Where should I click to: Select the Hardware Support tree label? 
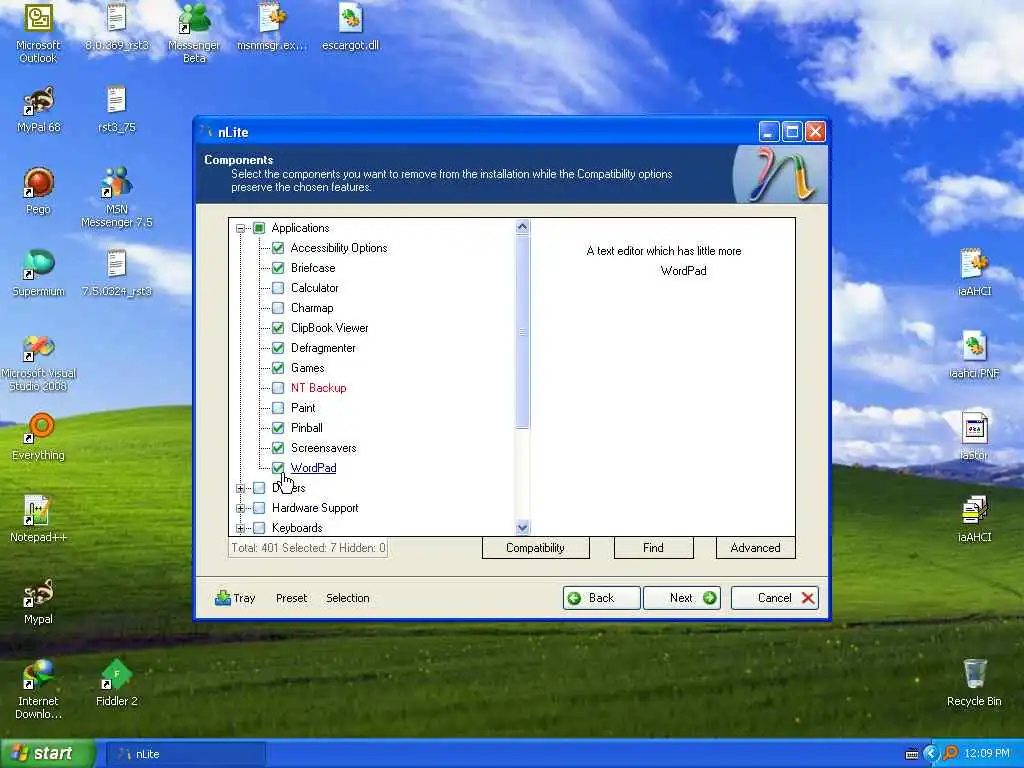coord(315,508)
